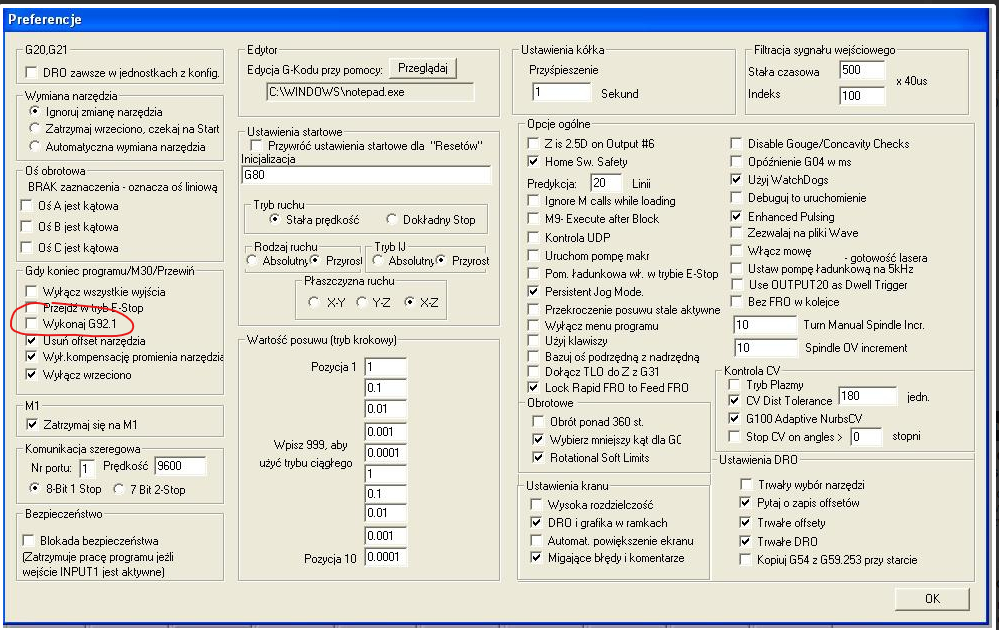Select Dokładny Stop motion mode
This screenshot has height=630, width=999.
tap(392, 219)
